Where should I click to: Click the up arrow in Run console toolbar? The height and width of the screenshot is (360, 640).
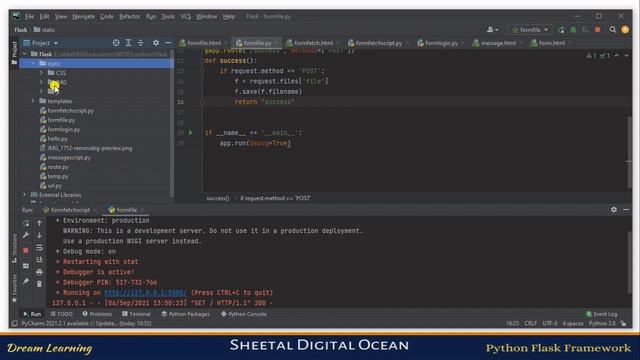[39, 223]
